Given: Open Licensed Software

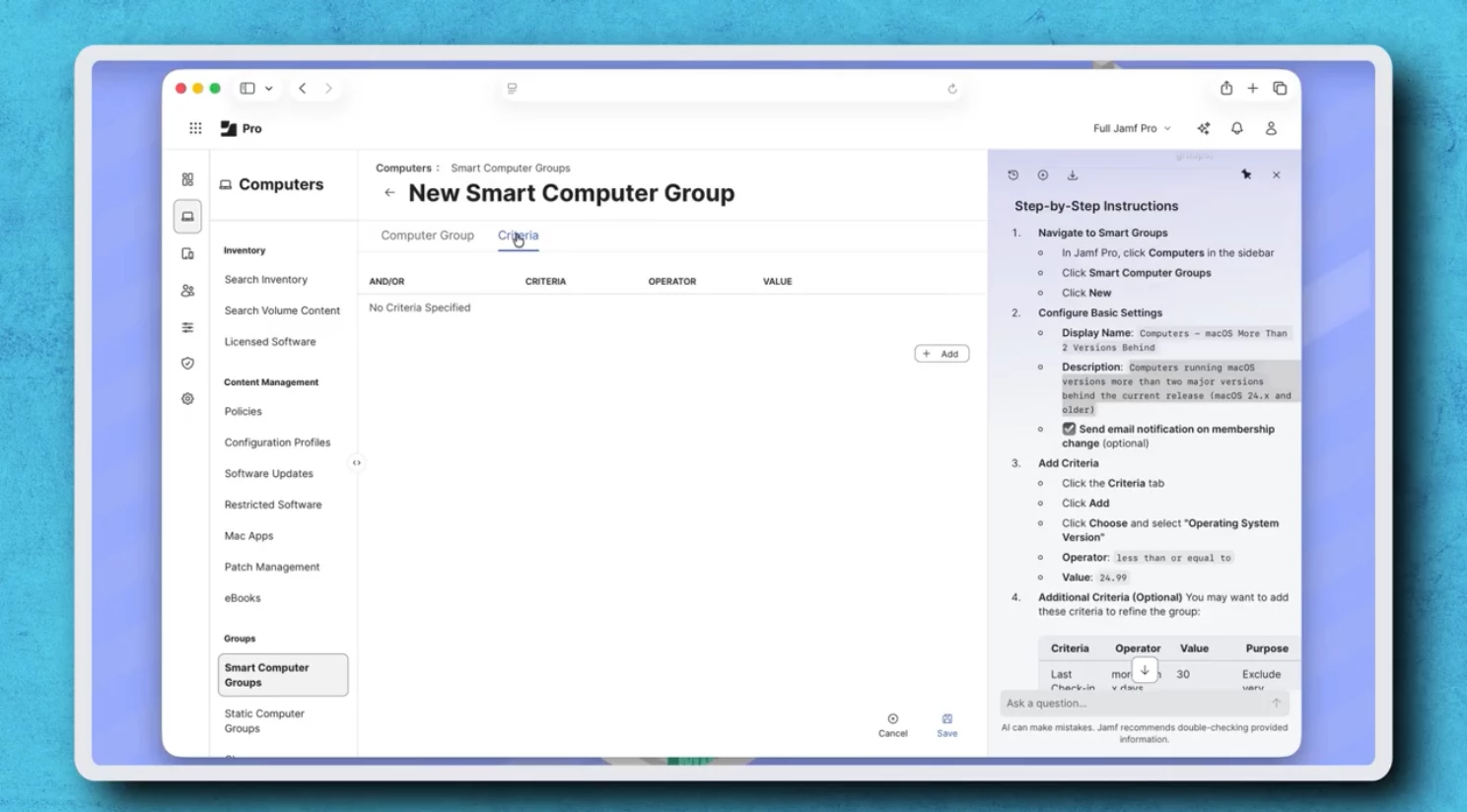Looking at the screenshot, I should (x=270, y=342).
